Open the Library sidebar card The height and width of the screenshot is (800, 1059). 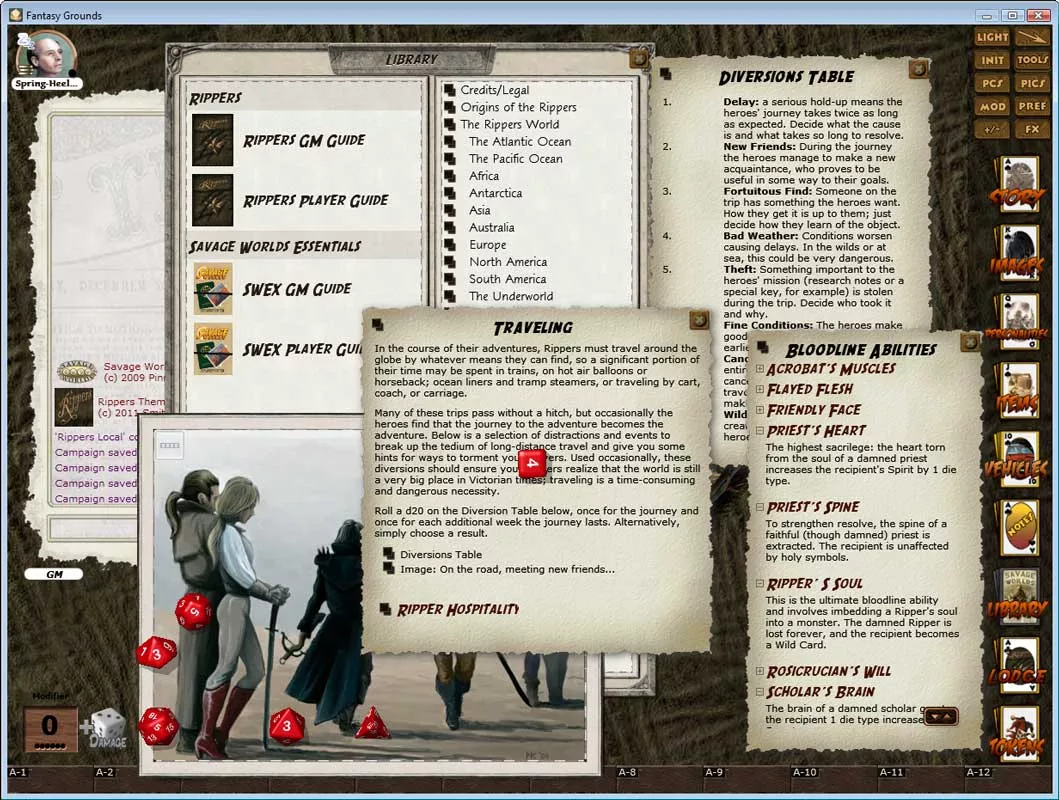(x=1017, y=597)
